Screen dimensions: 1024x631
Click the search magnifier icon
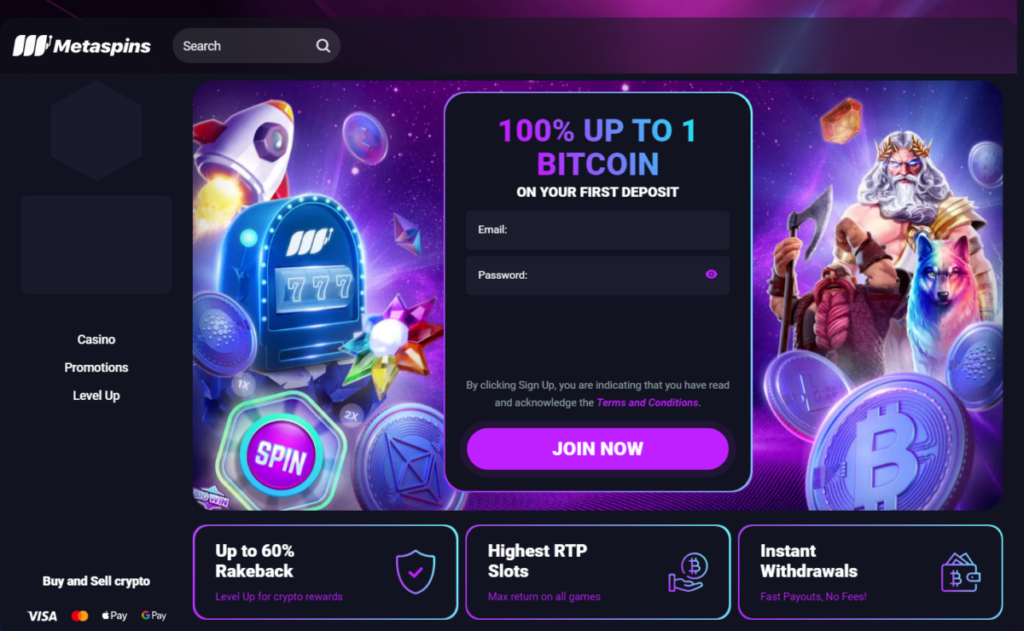pyautogui.click(x=323, y=46)
